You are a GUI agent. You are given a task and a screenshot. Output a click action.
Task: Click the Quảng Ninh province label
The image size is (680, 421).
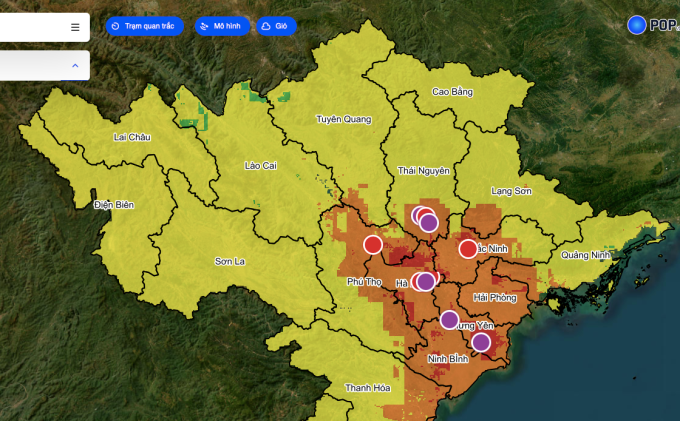pos(585,255)
